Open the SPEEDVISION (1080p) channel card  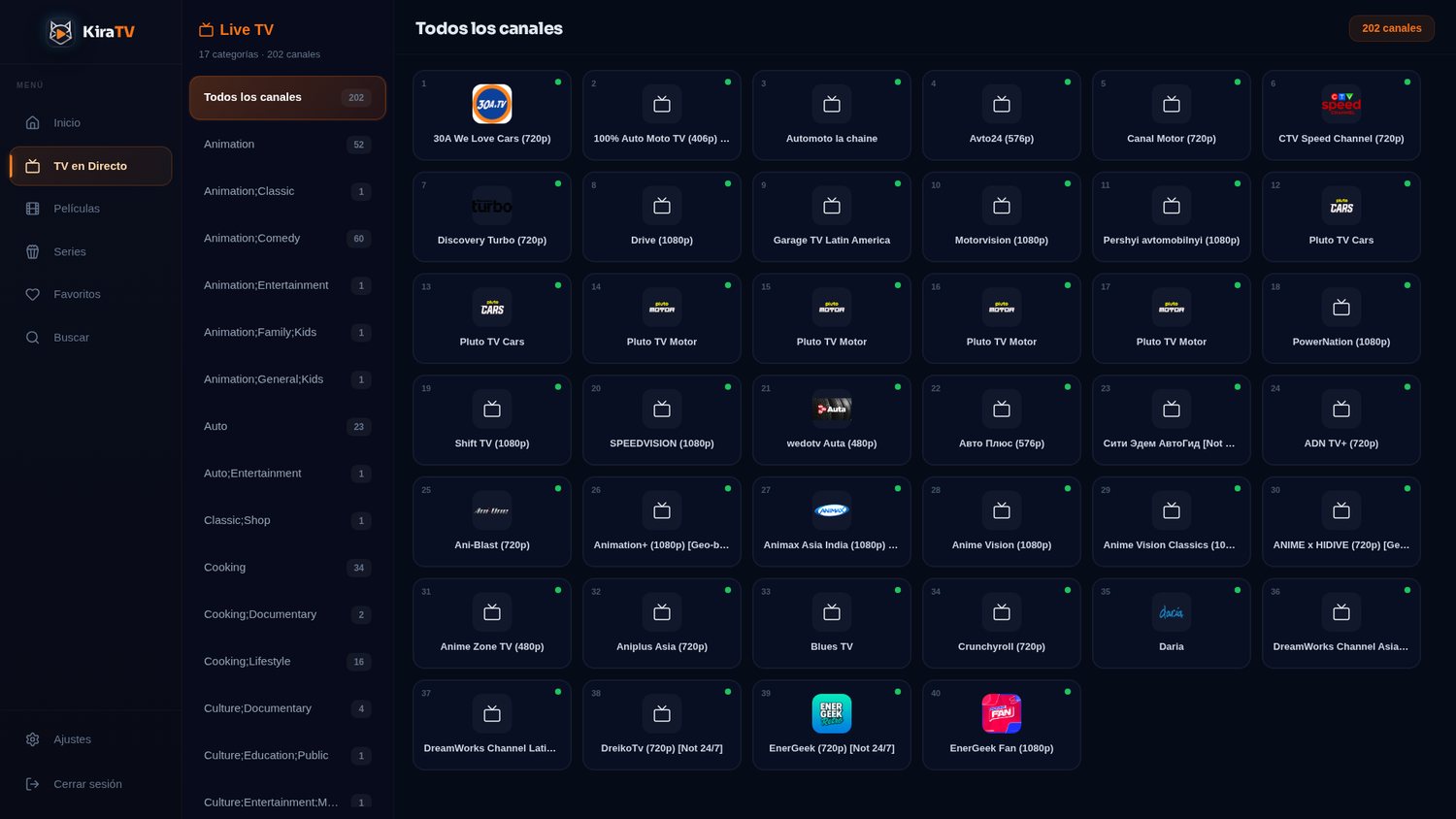point(662,420)
